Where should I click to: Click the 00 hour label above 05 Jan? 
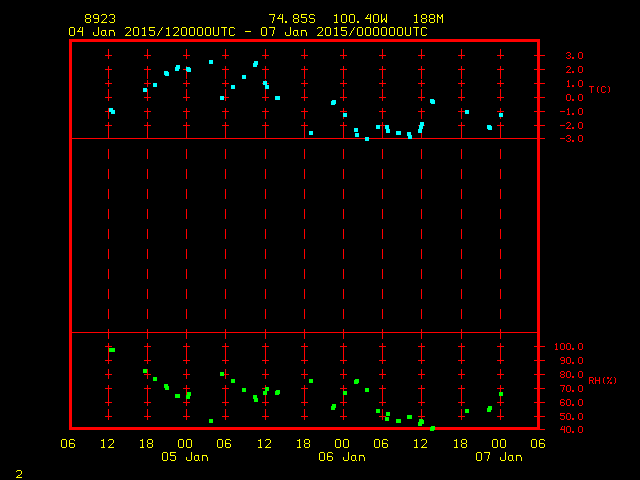[185, 444]
